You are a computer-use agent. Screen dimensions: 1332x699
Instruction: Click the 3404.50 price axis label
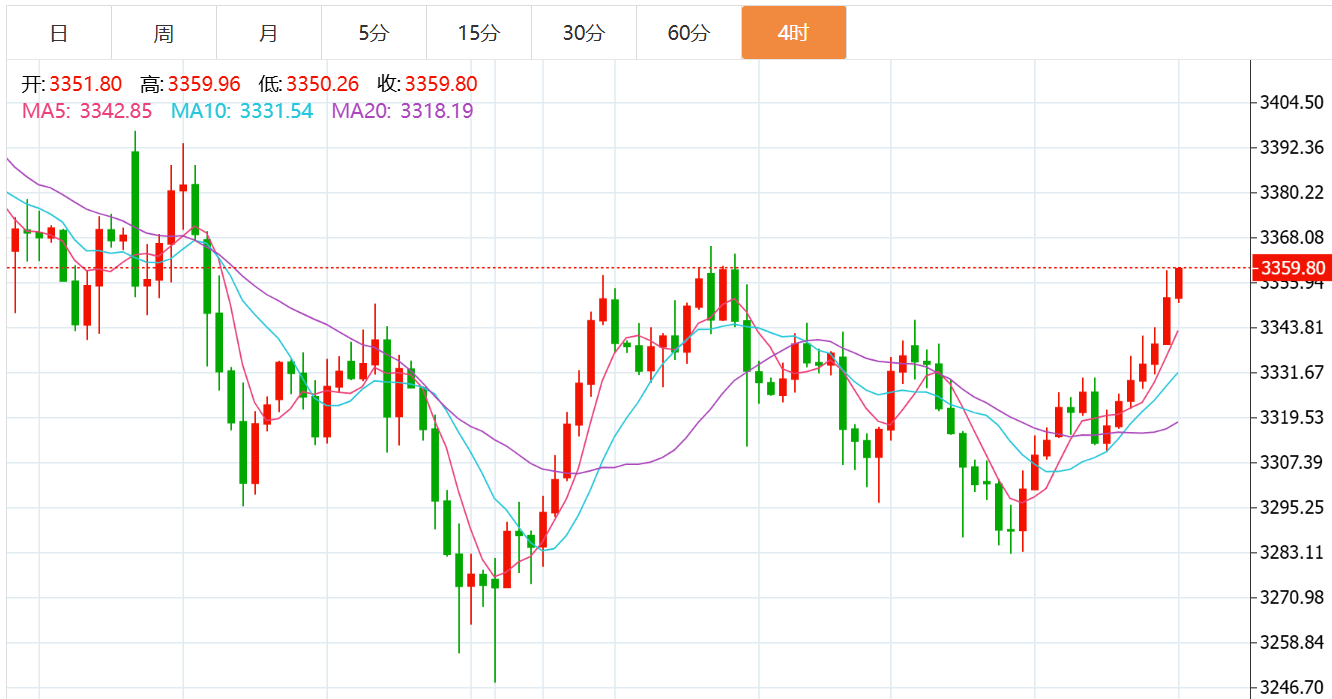tap(1292, 103)
